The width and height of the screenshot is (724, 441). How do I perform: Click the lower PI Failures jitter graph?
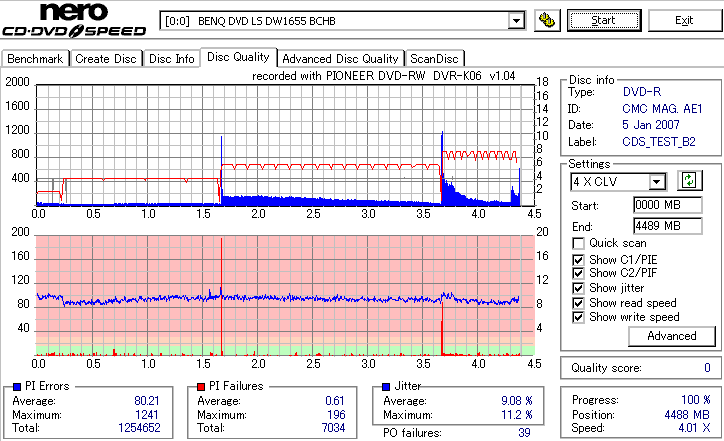[x=285, y=296]
